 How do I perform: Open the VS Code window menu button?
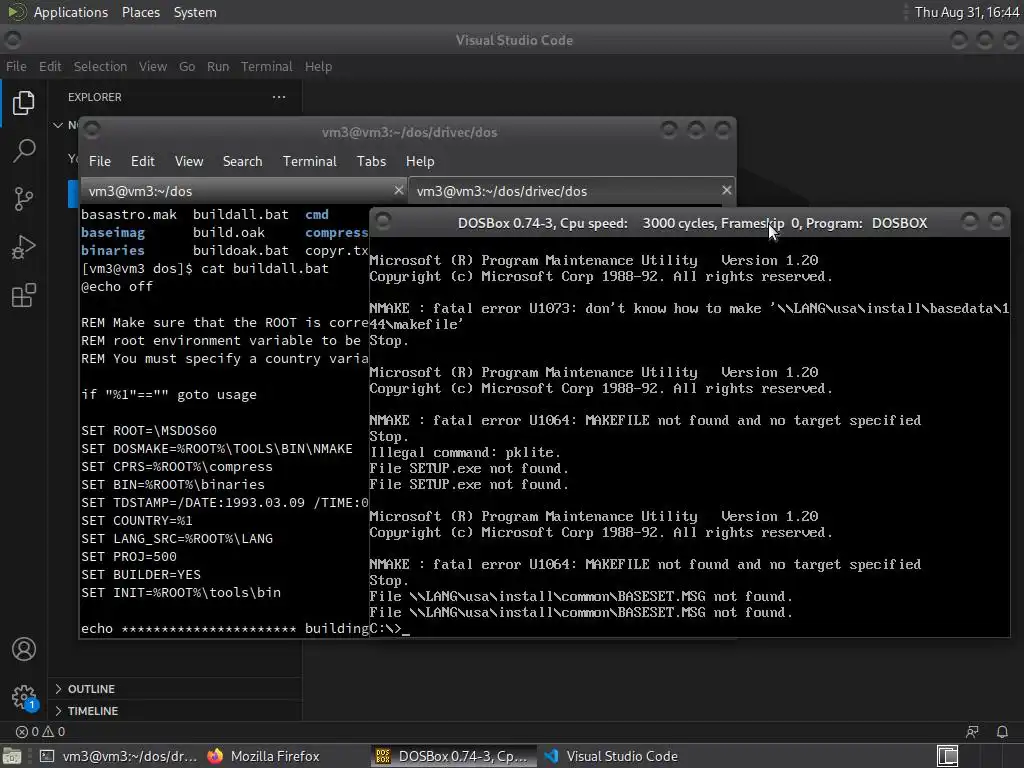(x=12, y=40)
